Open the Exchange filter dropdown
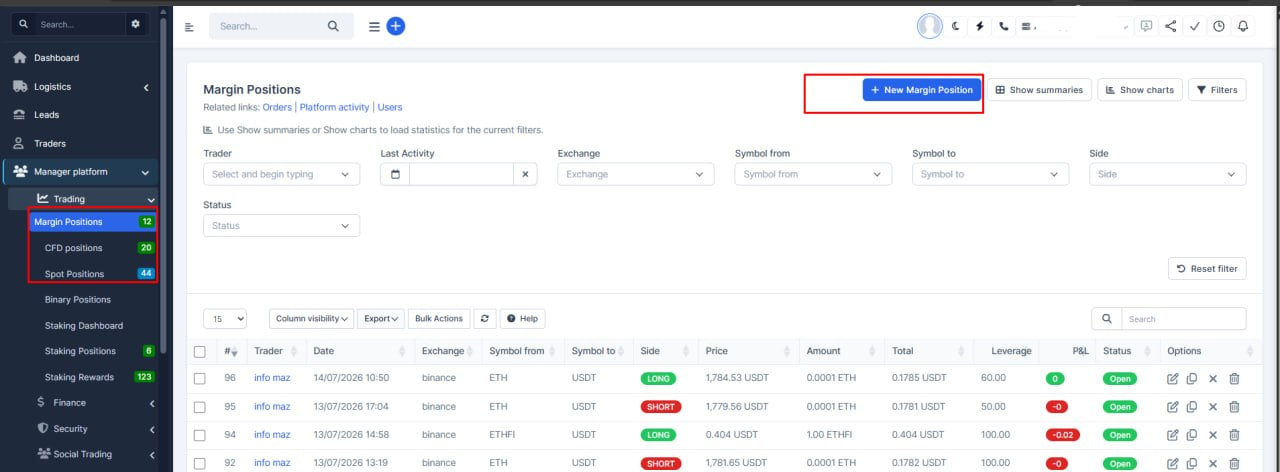1280x472 pixels. [x=636, y=174]
